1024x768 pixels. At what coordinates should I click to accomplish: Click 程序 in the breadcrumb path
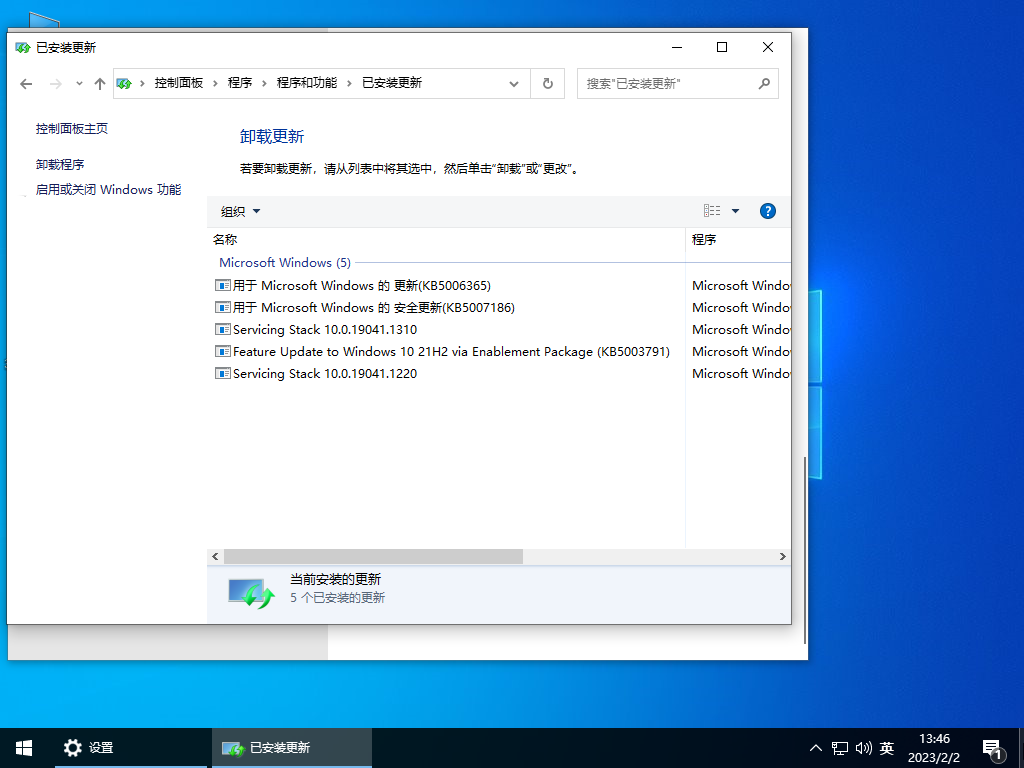coord(240,83)
